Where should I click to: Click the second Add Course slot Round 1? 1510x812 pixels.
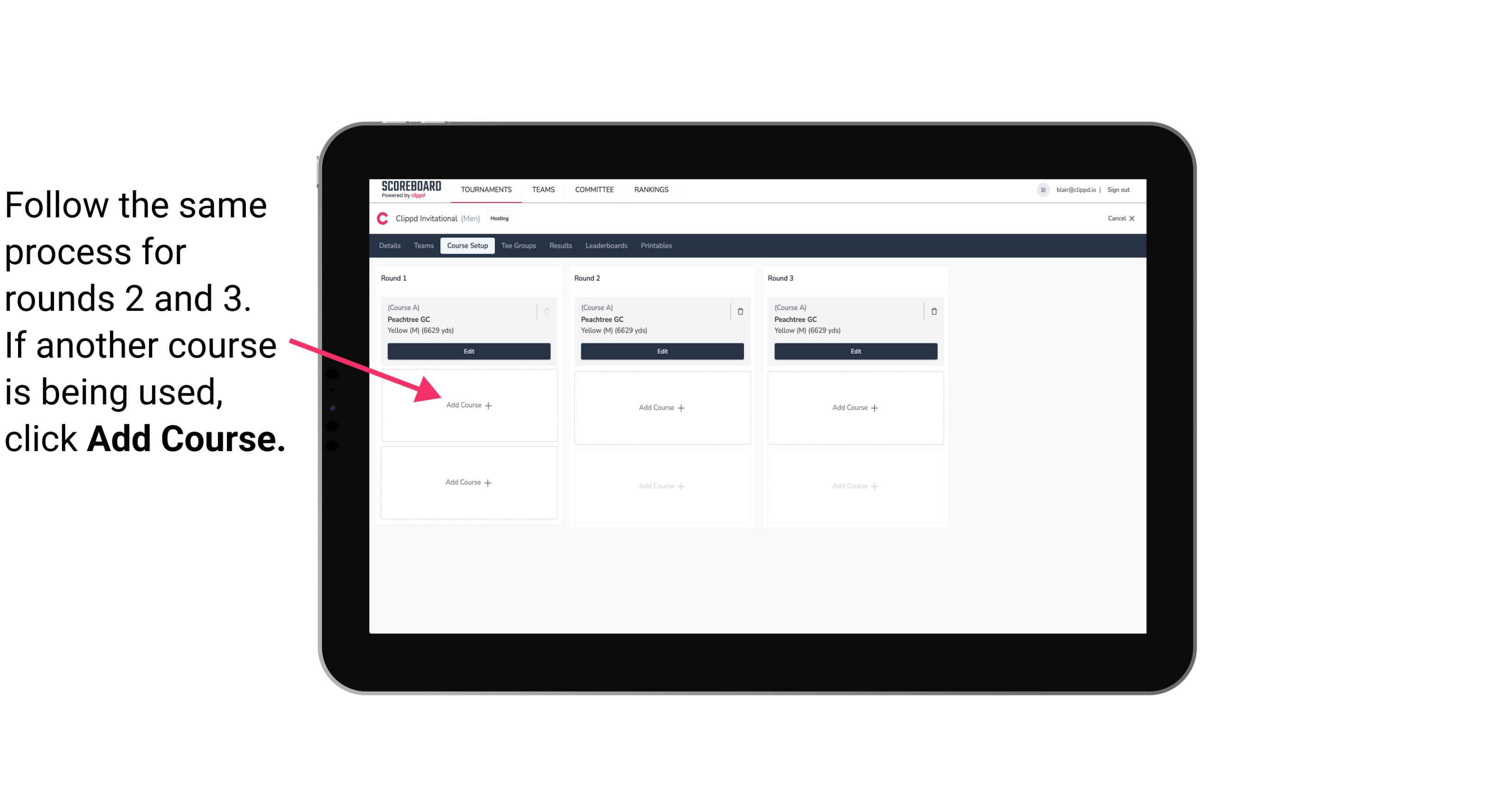(x=467, y=481)
